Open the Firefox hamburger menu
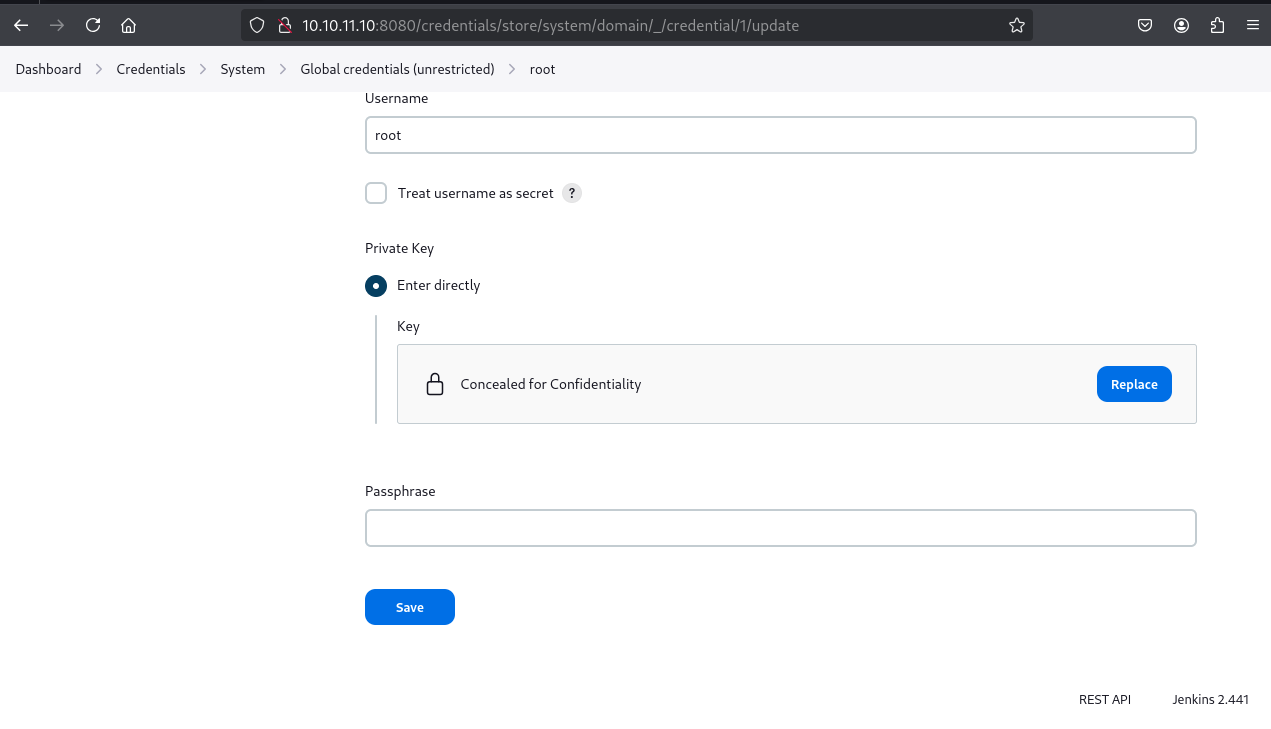This screenshot has height=729, width=1271. (x=1251, y=26)
